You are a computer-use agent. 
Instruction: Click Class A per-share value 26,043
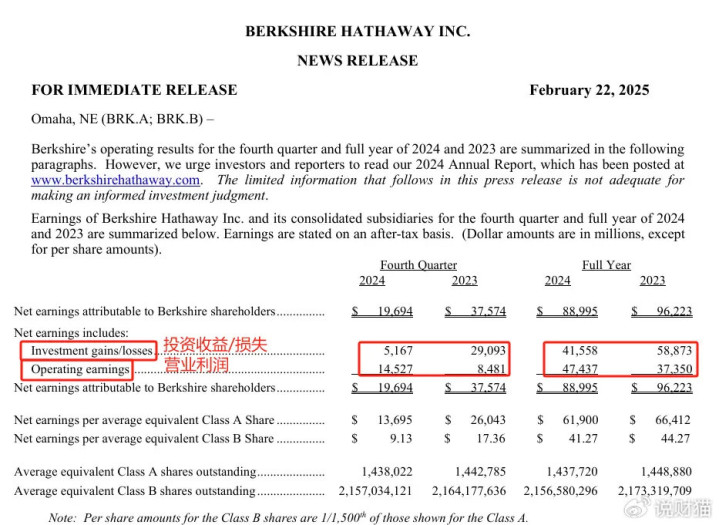488,420
